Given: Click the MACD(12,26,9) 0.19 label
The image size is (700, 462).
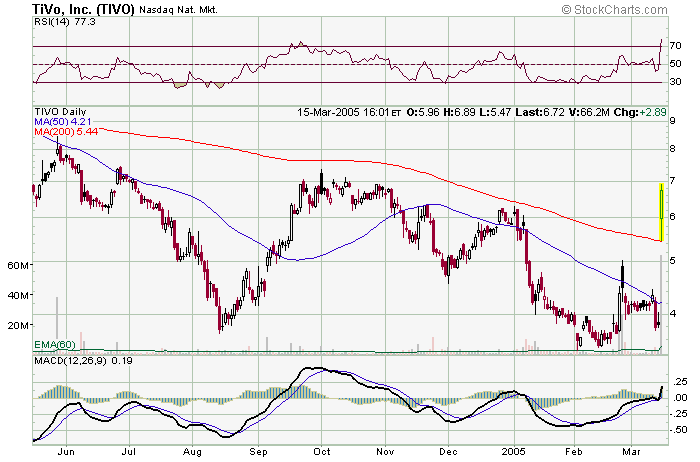Looking at the screenshot, I should point(83,360).
